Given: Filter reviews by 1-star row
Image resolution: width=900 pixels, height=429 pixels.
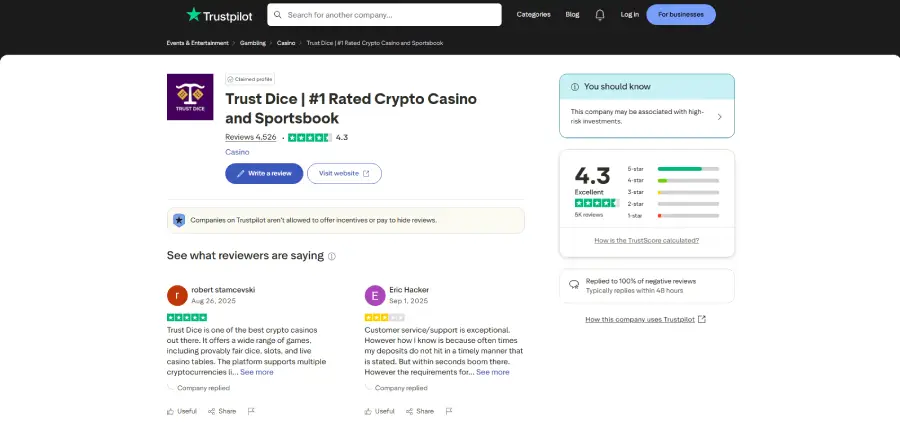Looking at the screenshot, I should [x=673, y=215].
